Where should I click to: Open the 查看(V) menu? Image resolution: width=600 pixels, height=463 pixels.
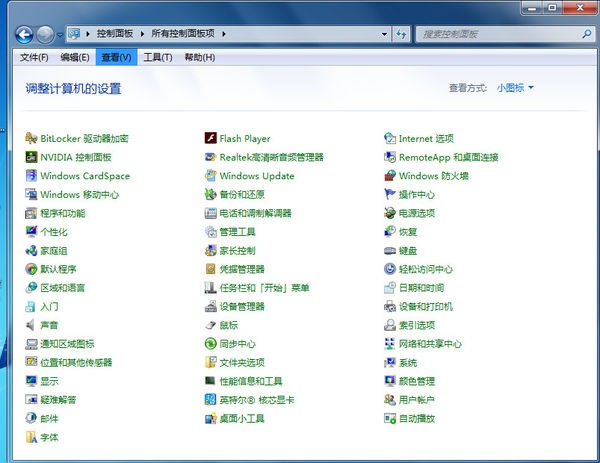pyautogui.click(x=116, y=58)
